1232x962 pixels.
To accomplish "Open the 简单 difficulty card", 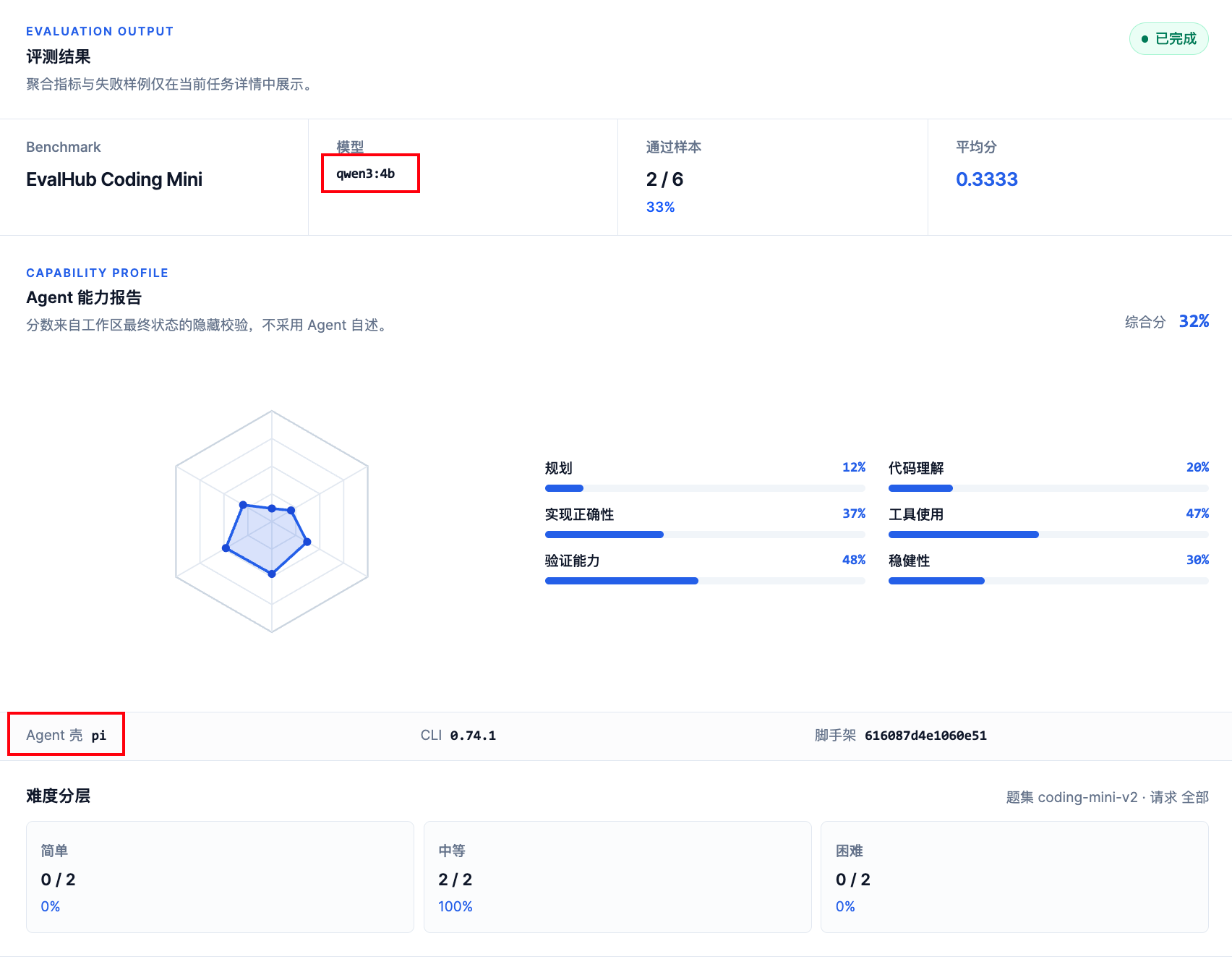I will 220,877.
